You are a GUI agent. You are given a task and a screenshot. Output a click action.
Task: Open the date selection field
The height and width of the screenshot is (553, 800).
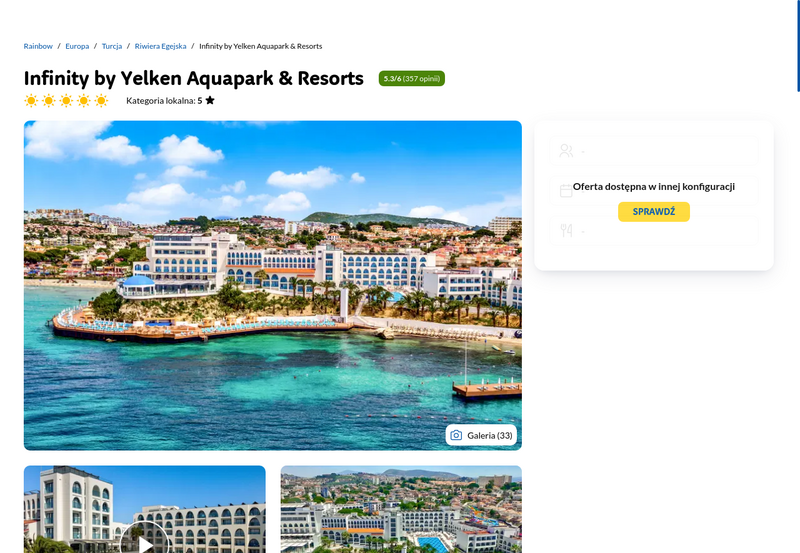coord(654,191)
